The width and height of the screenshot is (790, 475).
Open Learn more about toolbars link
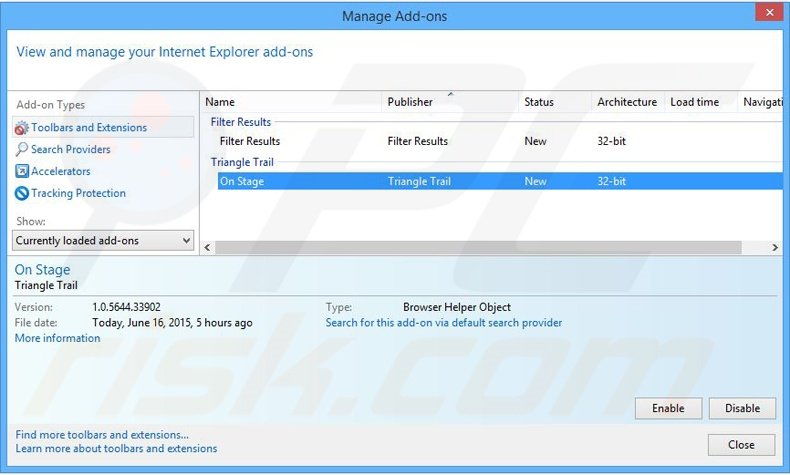click(116, 449)
